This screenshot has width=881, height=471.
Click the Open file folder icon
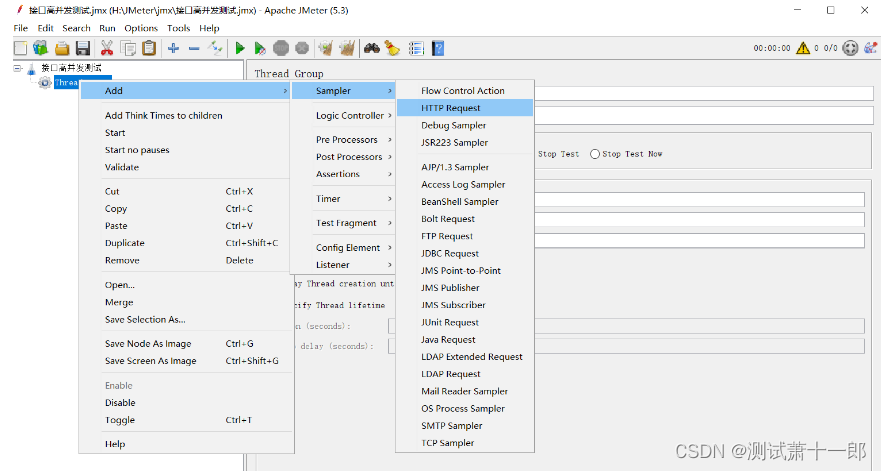[62, 48]
